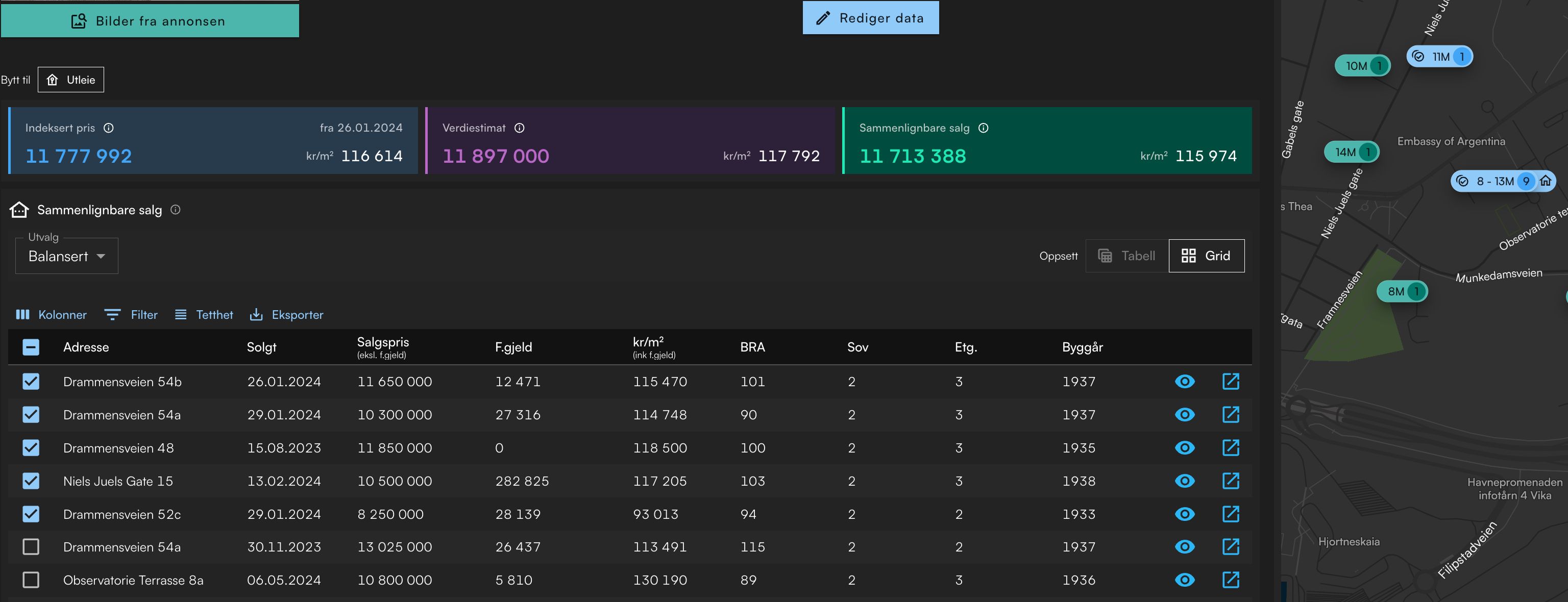Open external link icon for Niels Juels Gate 15
The height and width of the screenshot is (602, 1568).
point(1230,481)
